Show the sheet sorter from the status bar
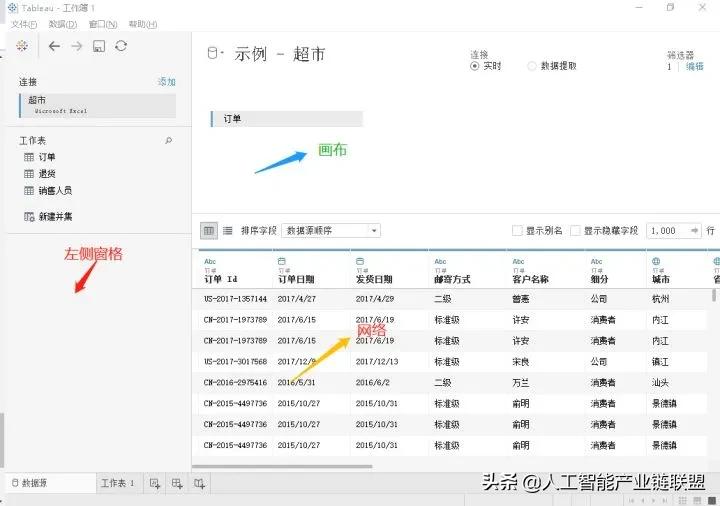 683,500
